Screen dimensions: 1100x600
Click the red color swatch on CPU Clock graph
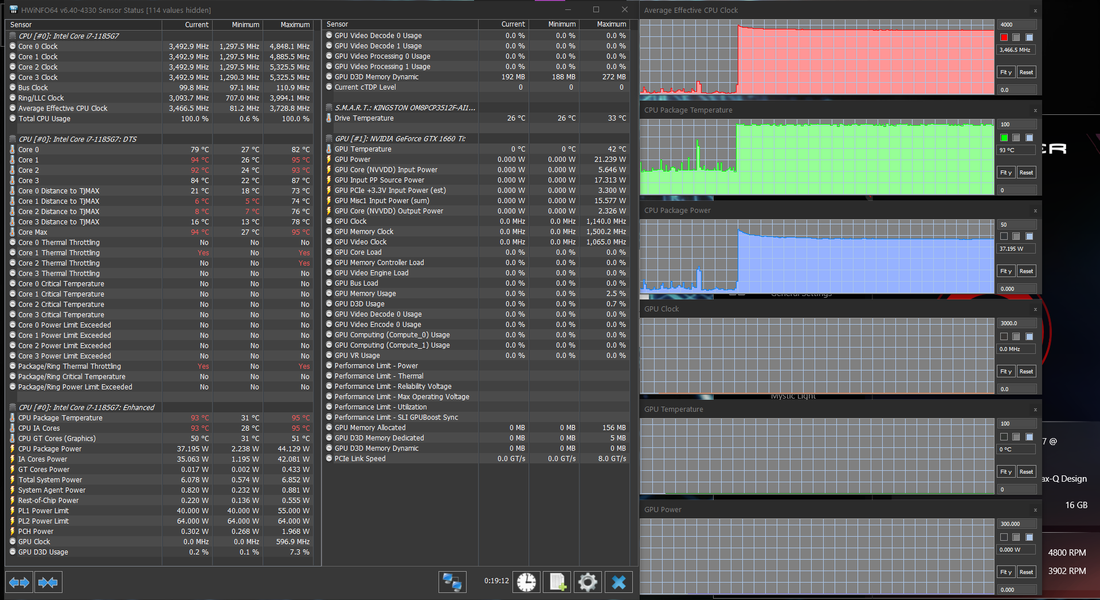pos(1004,37)
